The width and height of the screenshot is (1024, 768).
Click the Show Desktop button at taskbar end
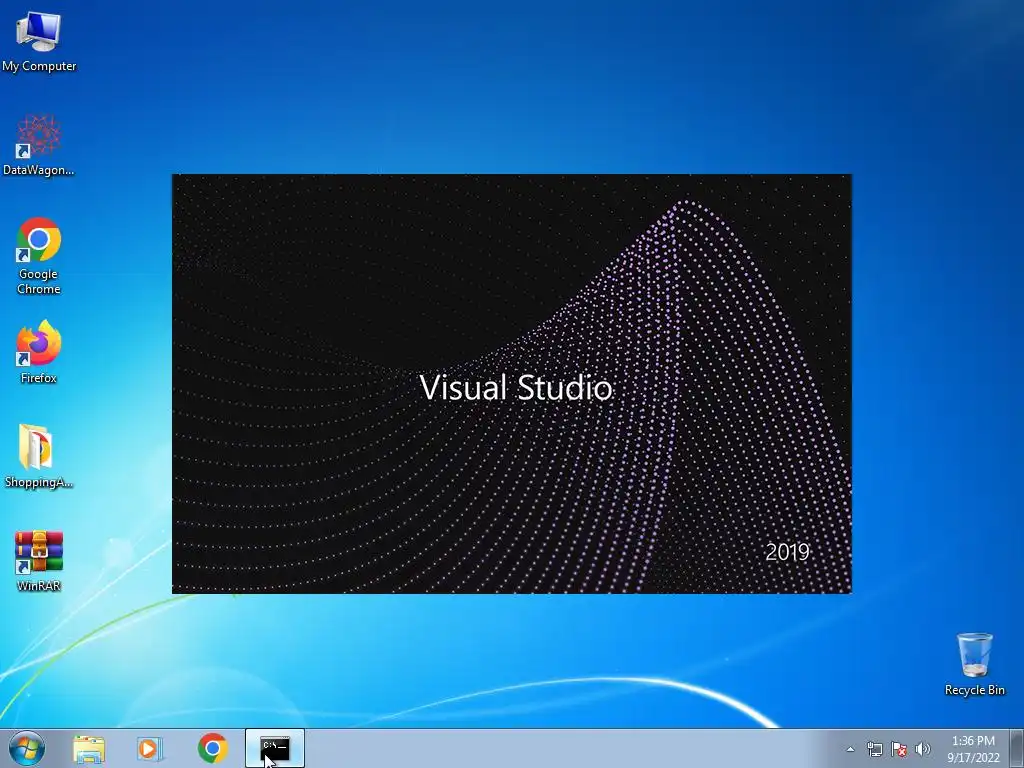click(x=1017, y=748)
